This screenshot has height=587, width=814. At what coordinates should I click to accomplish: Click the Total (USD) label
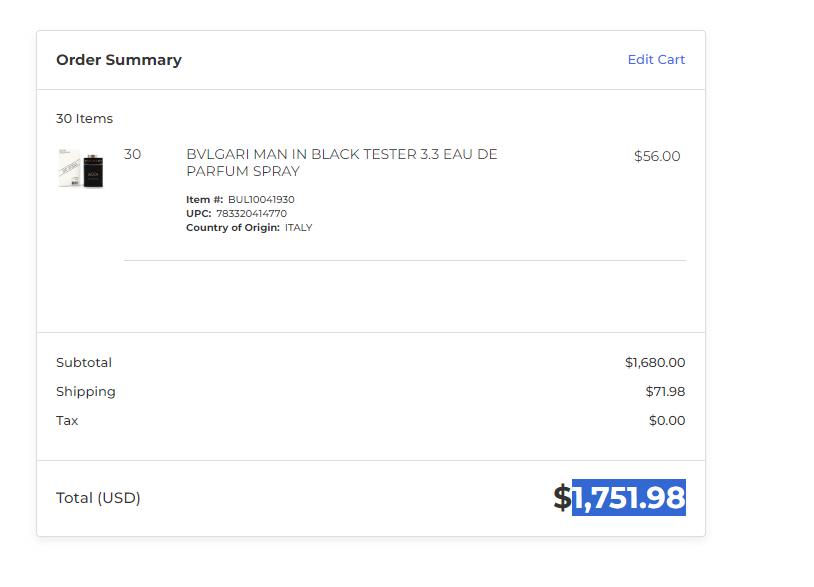tap(98, 498)
